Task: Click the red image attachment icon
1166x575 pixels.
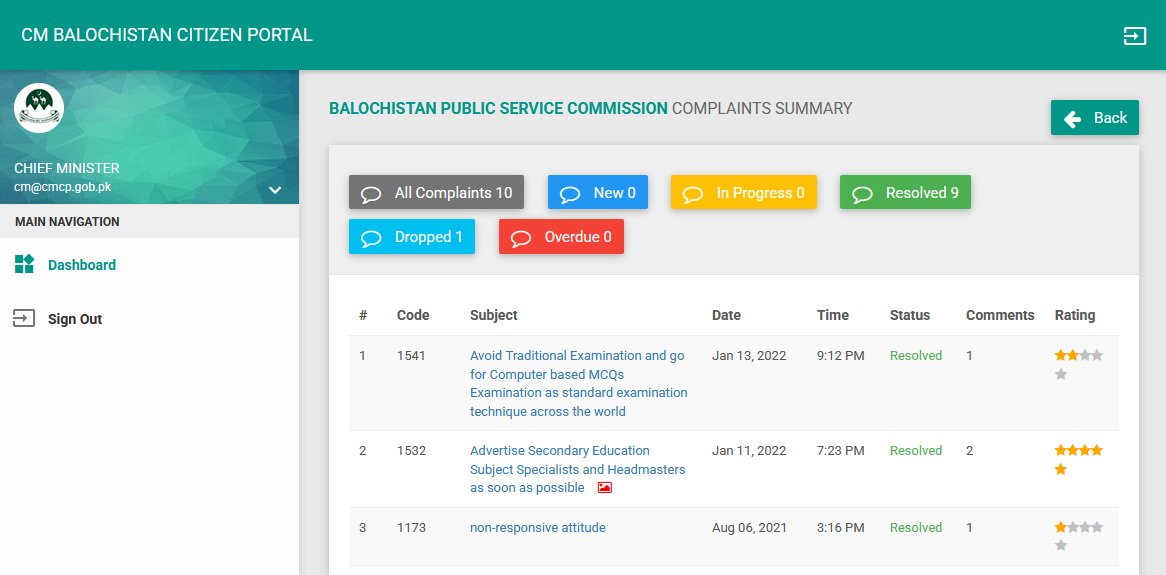Action: 604,488
